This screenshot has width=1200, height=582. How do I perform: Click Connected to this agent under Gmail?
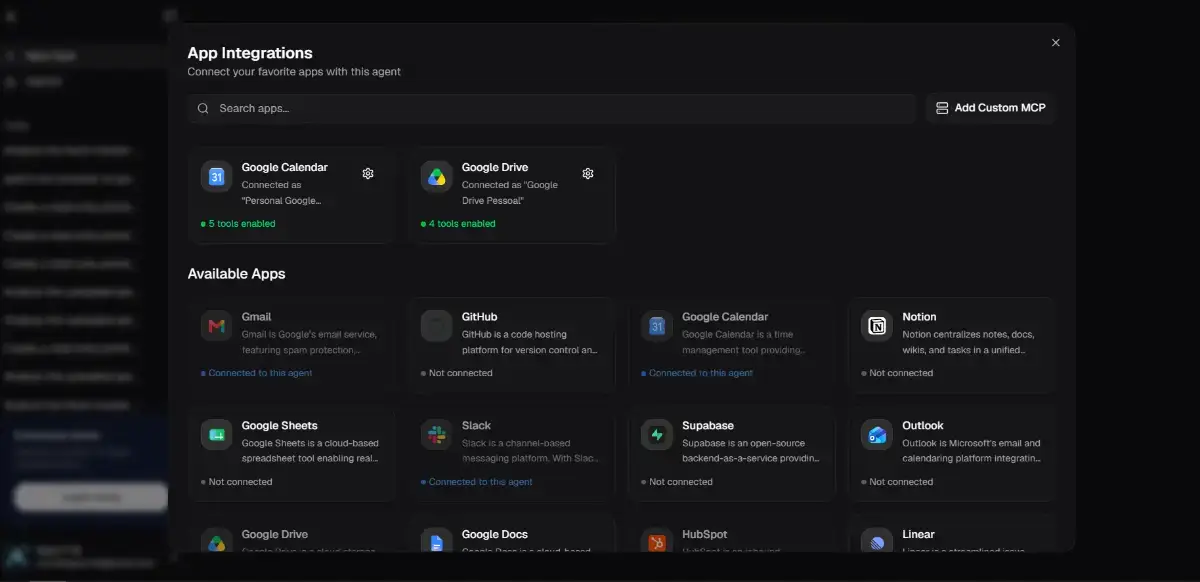point(260,373)
